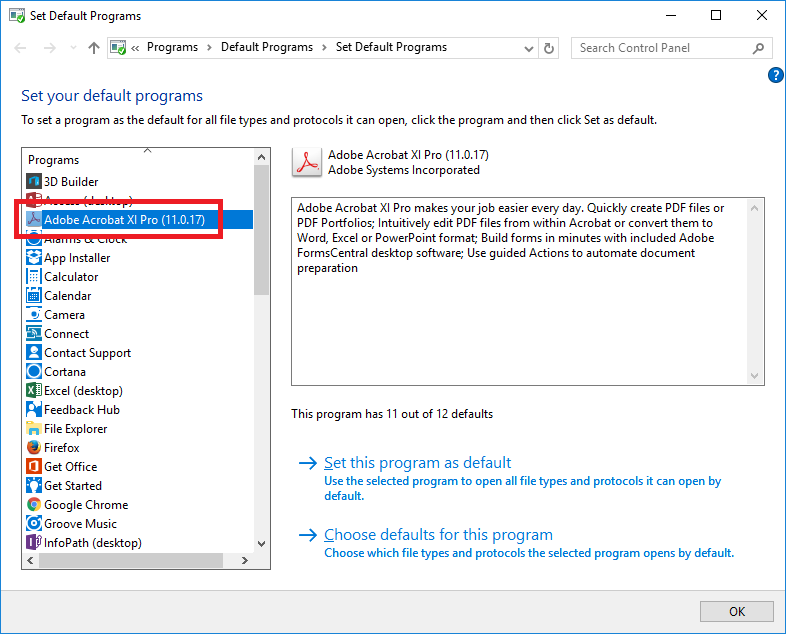
Task: Click the Camera app icon
Action: (x=34, y=314)
